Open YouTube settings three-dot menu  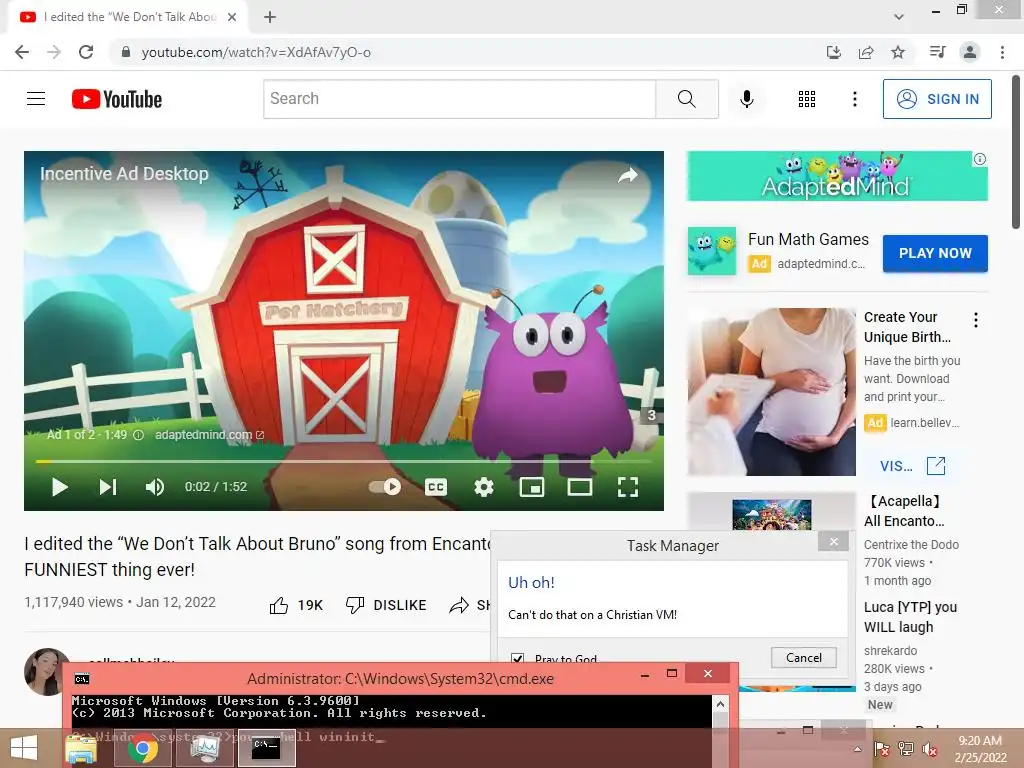click(855, 99)
